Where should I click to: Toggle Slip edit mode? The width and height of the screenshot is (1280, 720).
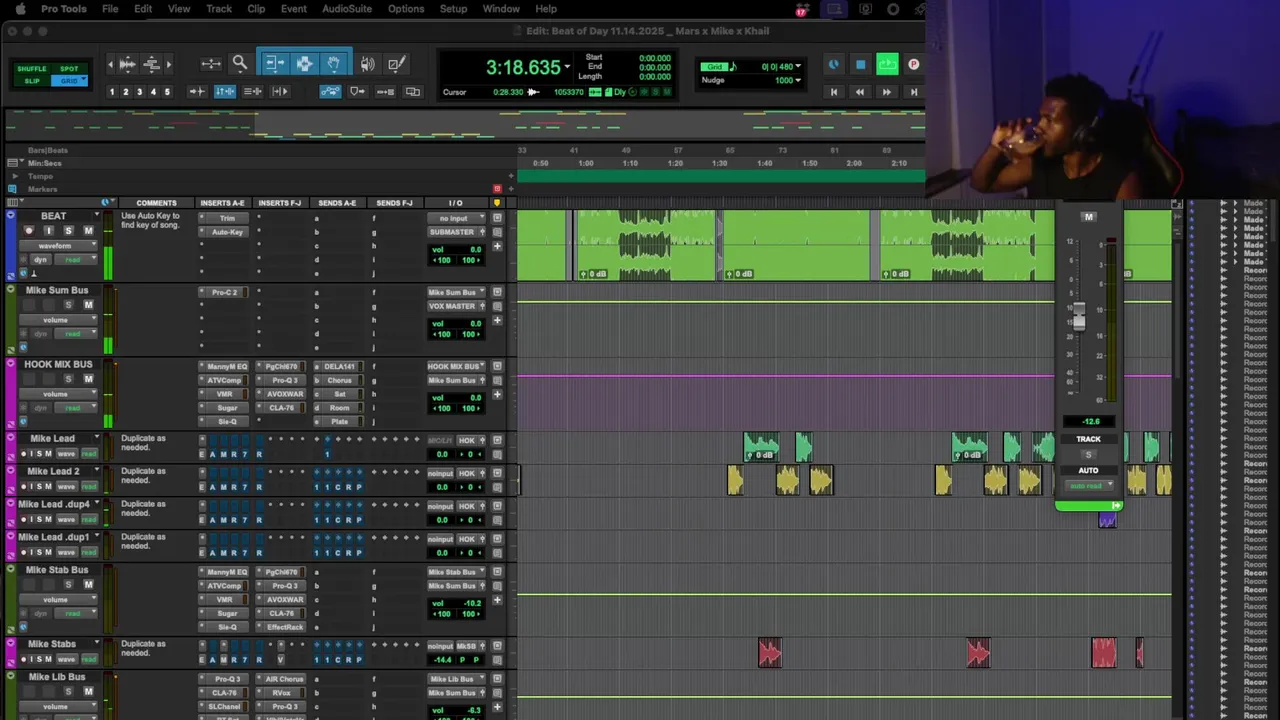[32, 81]
